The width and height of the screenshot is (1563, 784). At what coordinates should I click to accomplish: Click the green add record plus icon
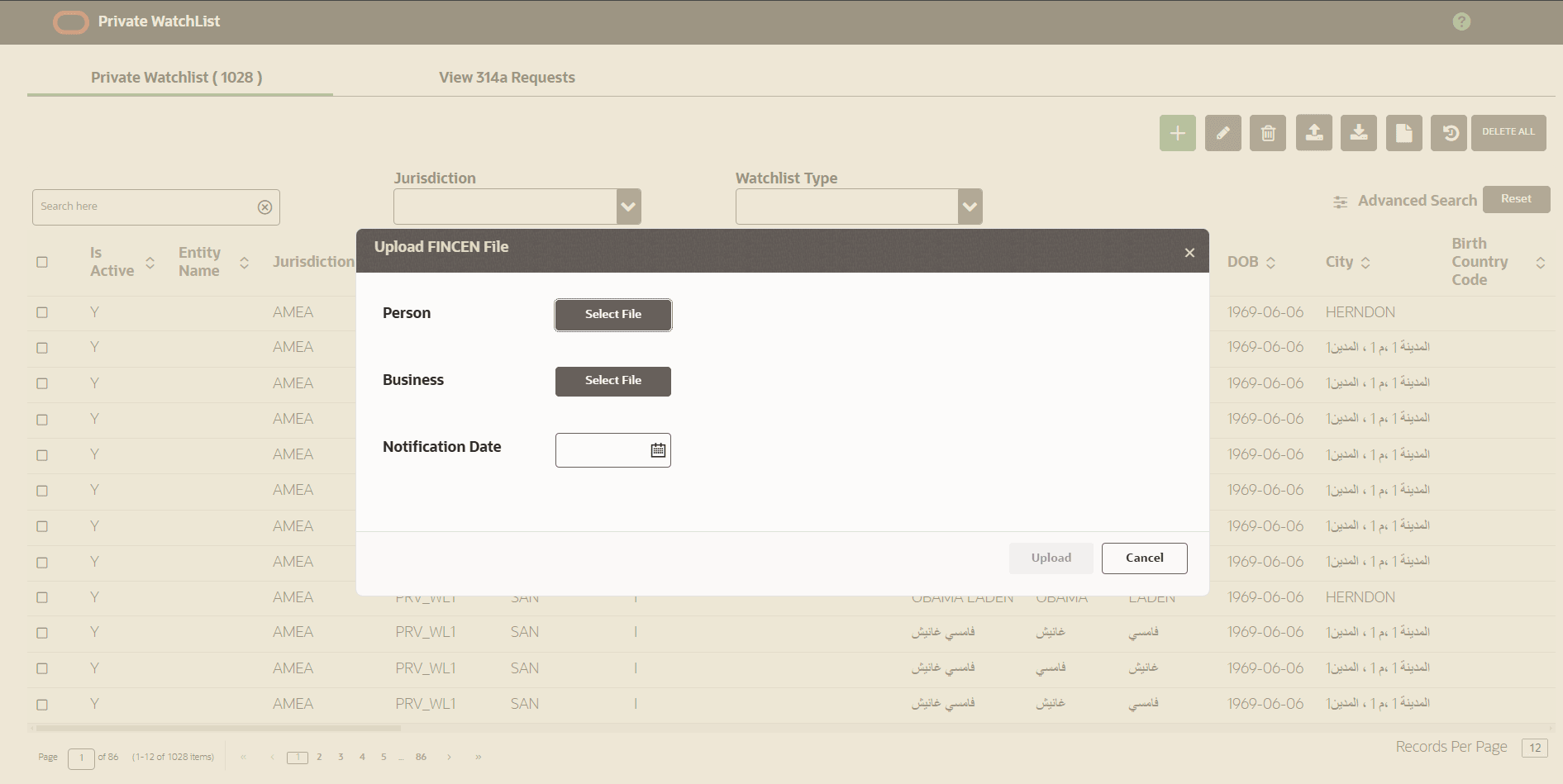(x=1178, y=133)
